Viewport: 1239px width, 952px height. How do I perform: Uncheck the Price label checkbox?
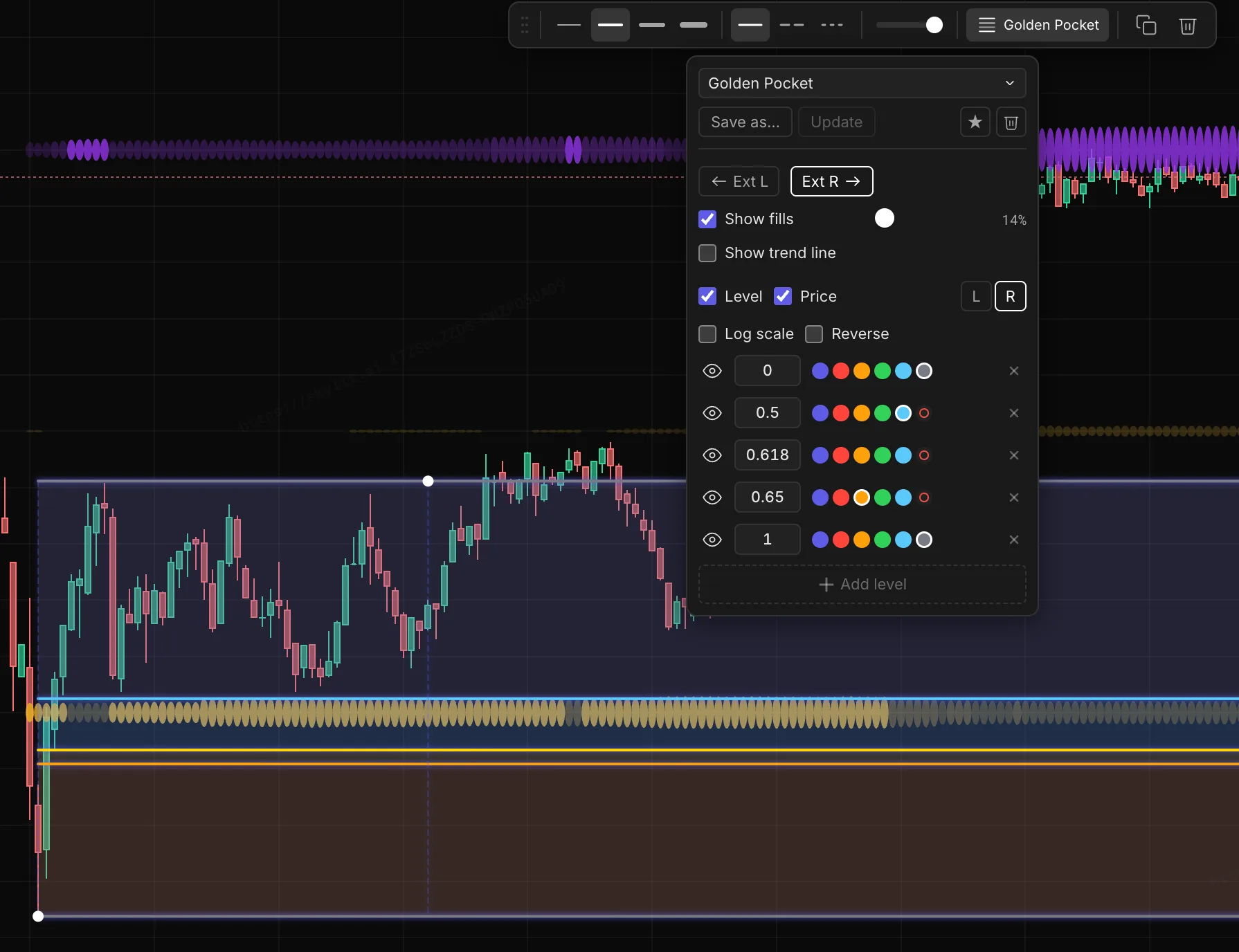783,296
